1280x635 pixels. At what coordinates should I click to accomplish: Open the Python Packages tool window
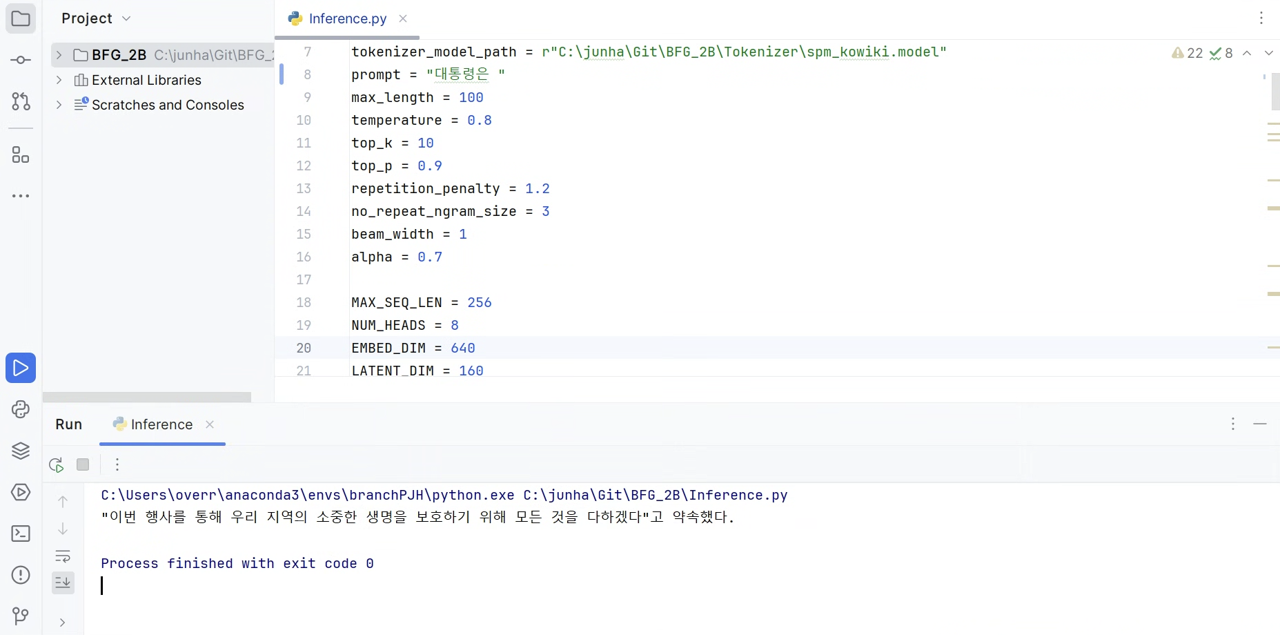coord(20,451)
